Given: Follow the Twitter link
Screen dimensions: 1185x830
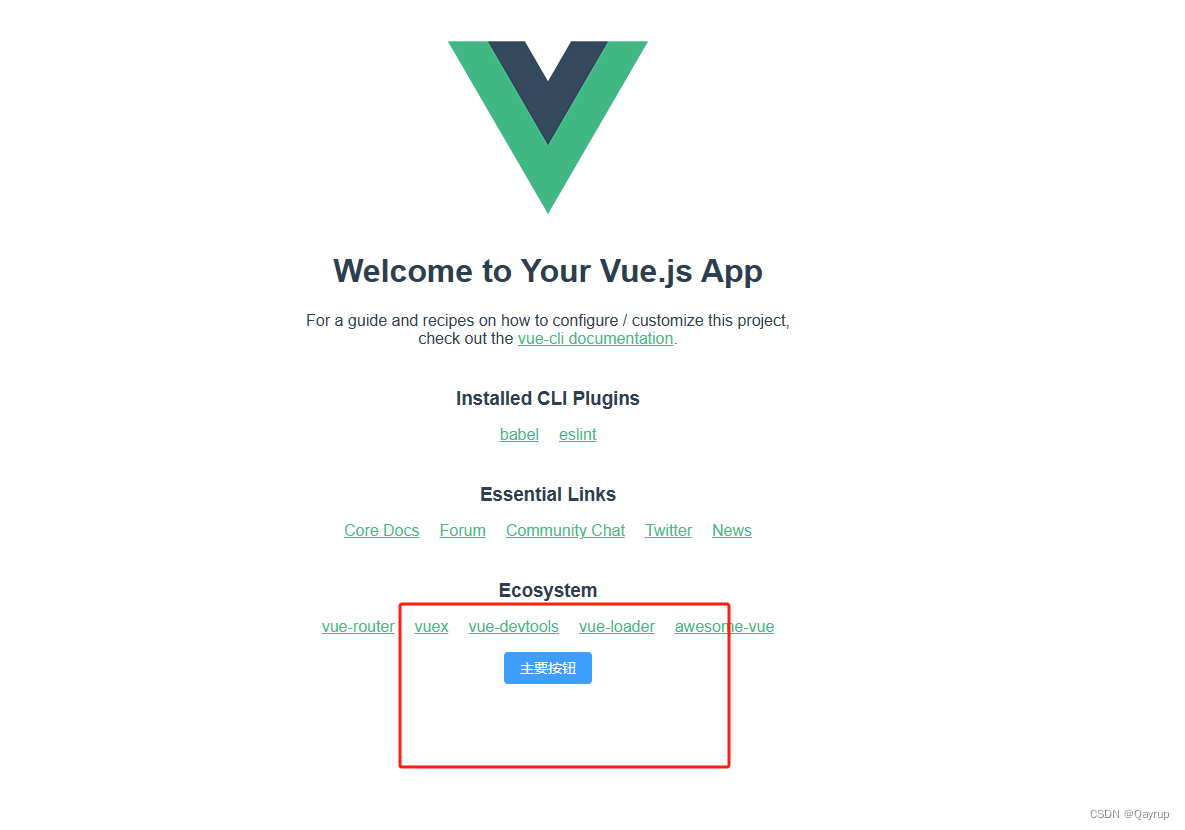Looking at the screenshot, I should pos(668,531).
